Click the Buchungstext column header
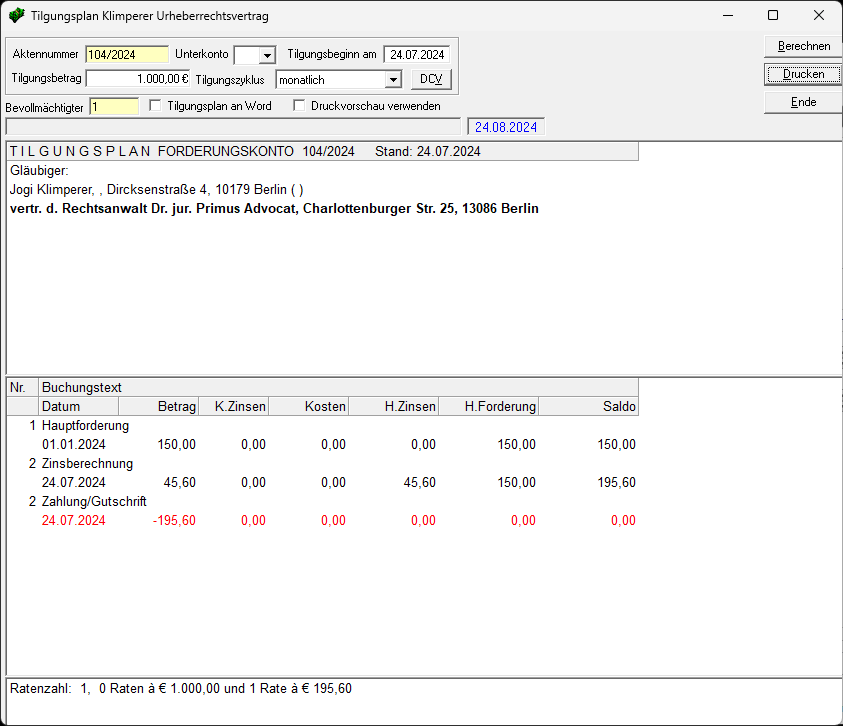 (338, 387)
